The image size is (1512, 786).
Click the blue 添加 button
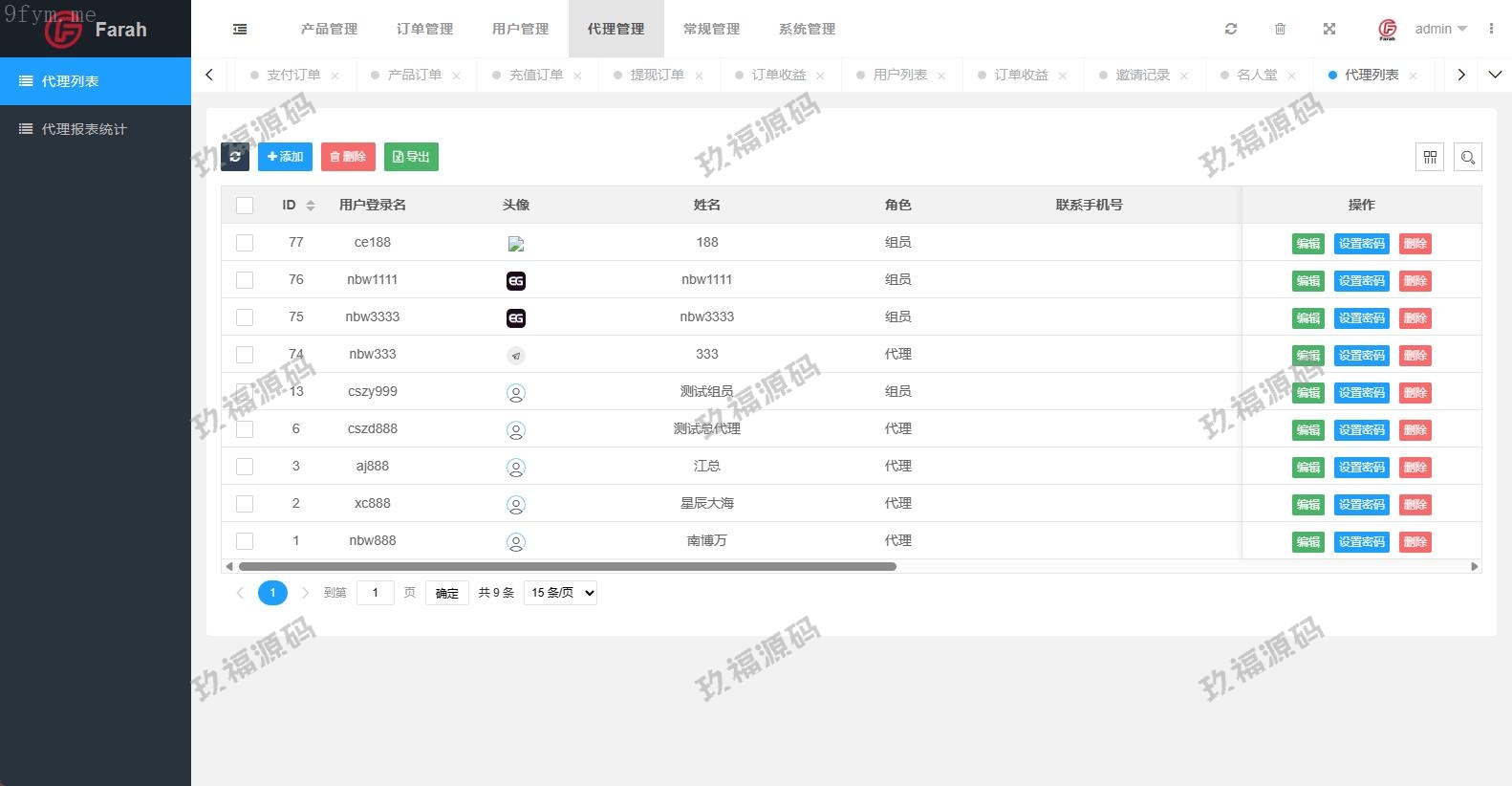pyautogui.click(x=285, y=157)
